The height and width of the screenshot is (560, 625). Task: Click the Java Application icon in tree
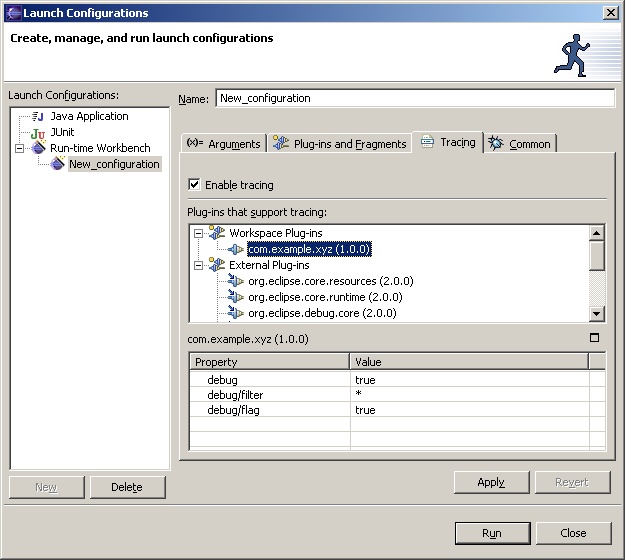38,116
